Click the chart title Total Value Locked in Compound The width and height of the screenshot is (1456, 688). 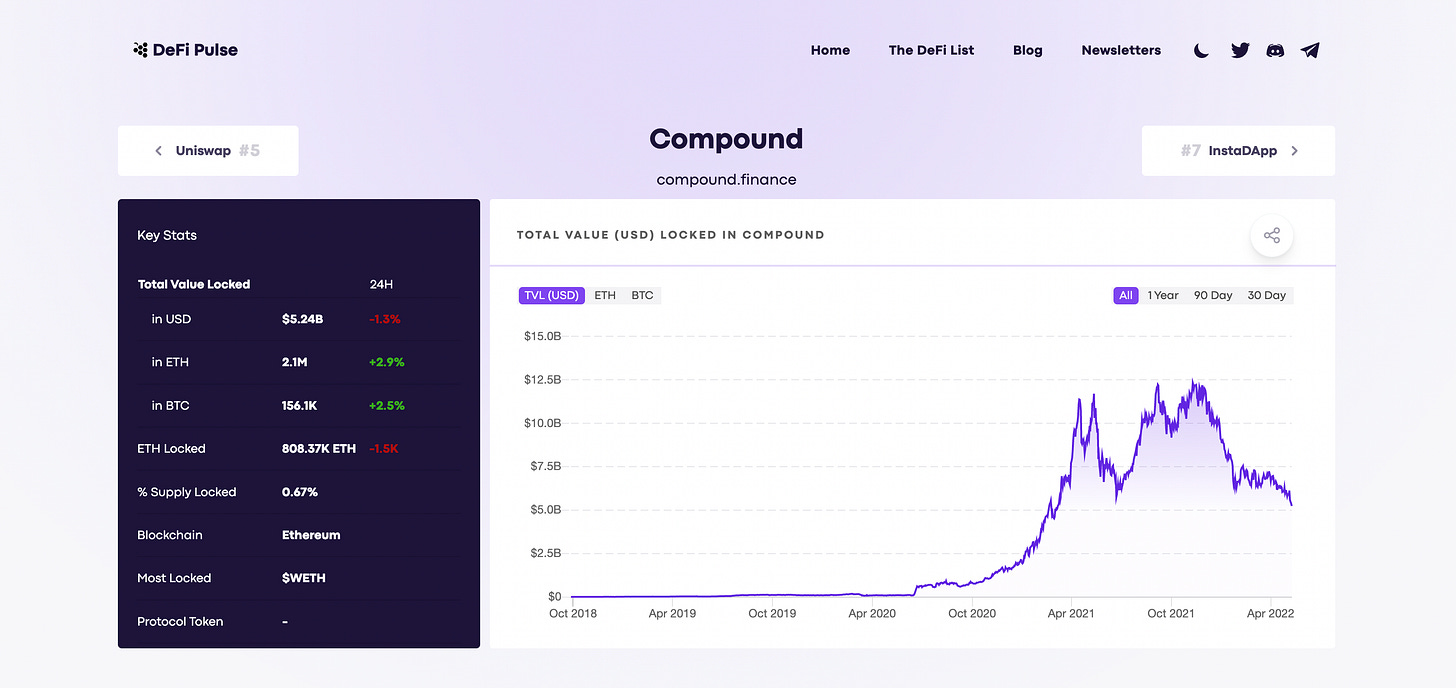(670, 235)
